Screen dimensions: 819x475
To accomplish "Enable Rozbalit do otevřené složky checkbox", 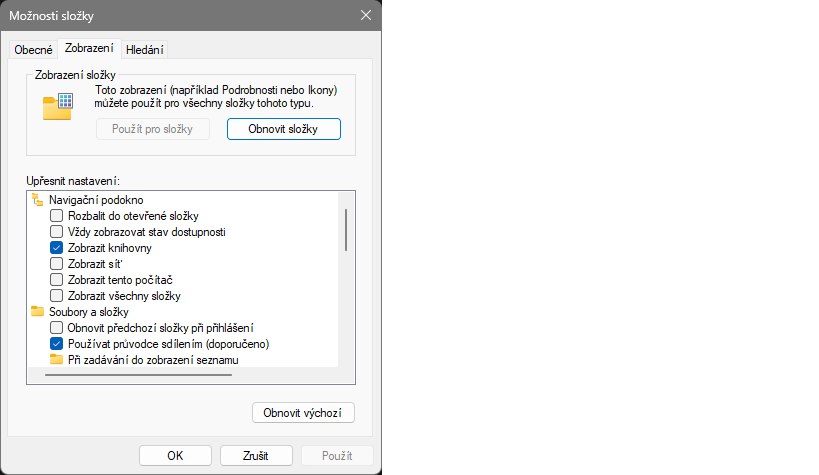I will (x=56, y=216).
